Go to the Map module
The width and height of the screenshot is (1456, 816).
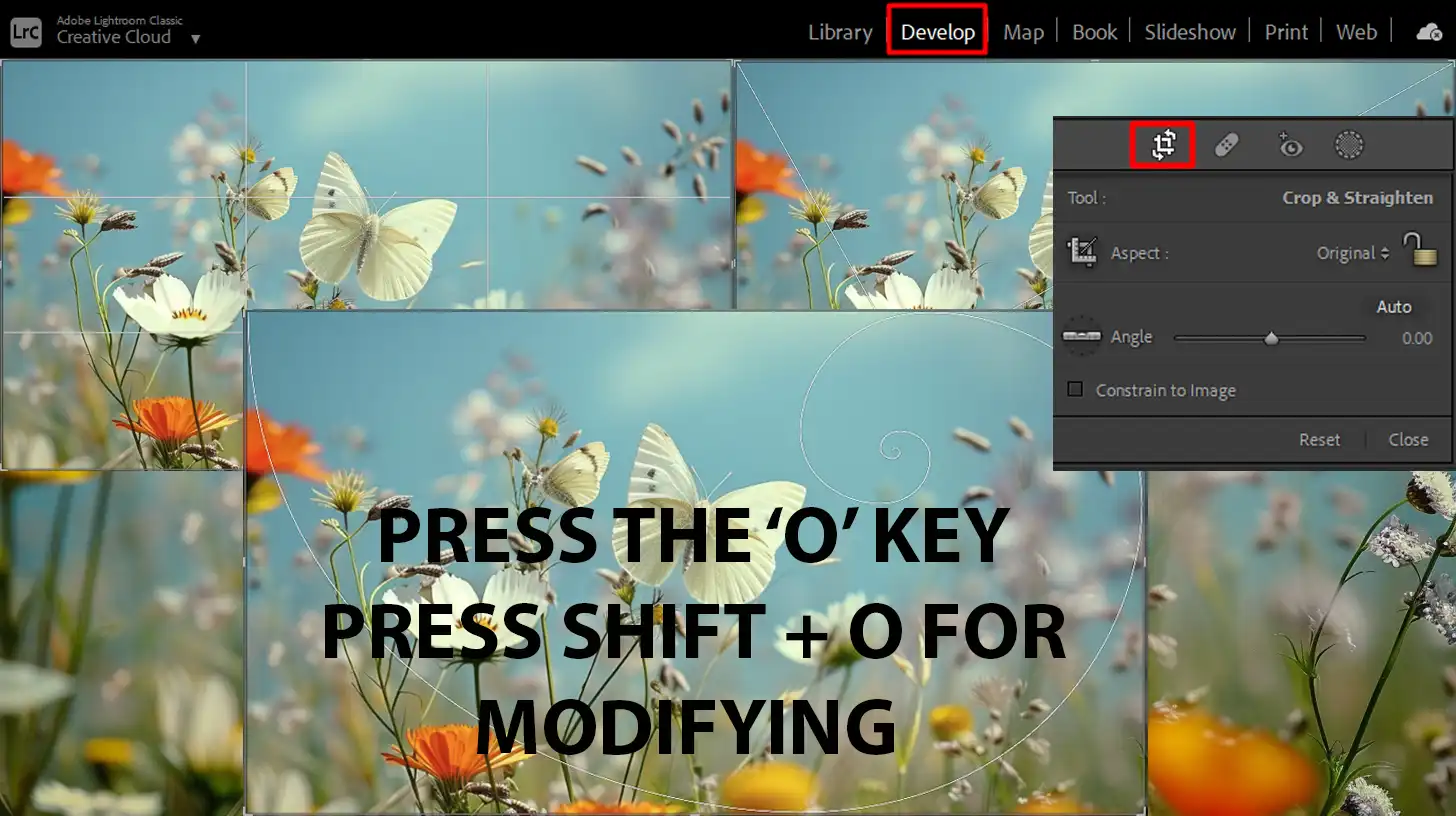[x=1023, y=32]
